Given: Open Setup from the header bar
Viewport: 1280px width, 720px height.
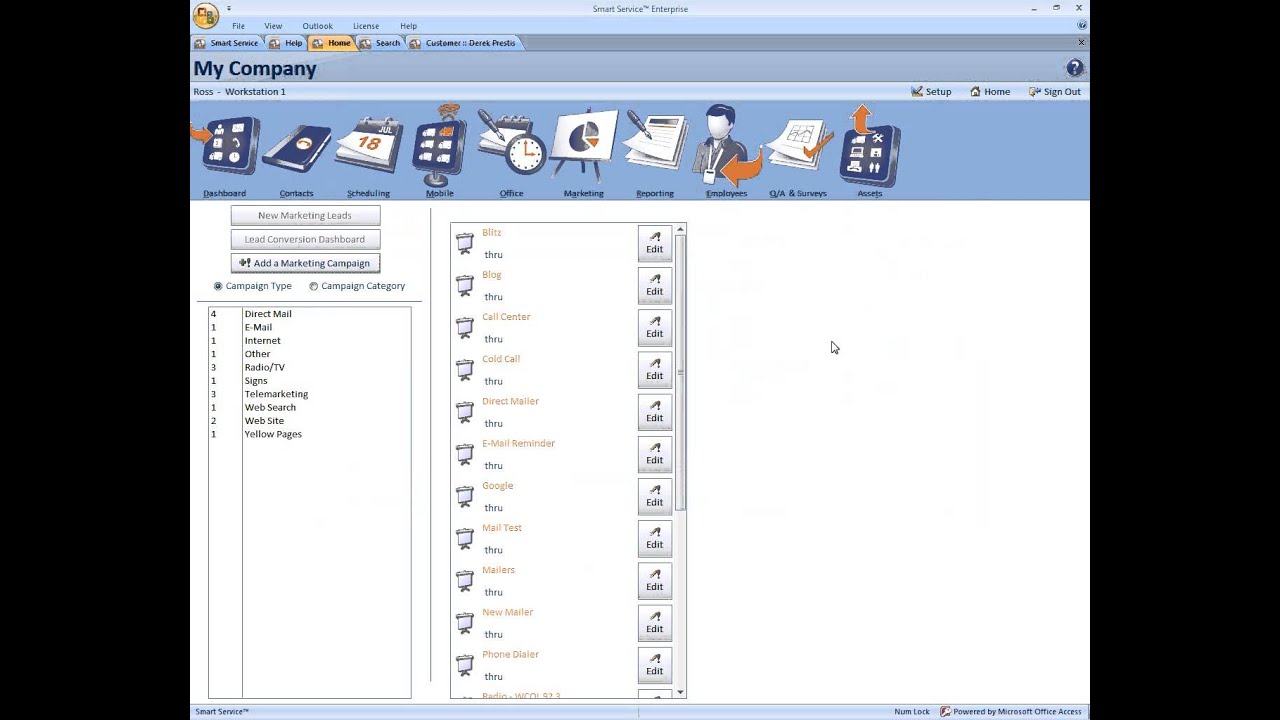Looking at the screenshot, I should coord(931,91).
